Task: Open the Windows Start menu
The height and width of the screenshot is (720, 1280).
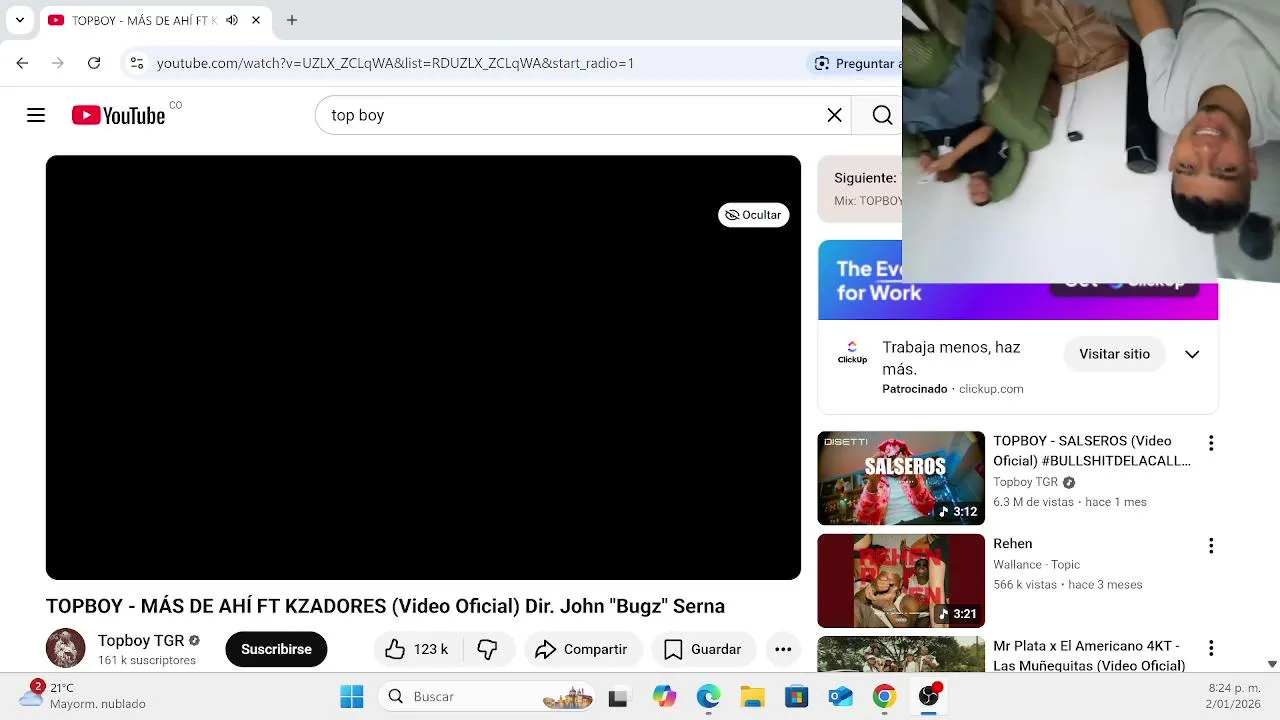Action: click(x=352, y=697)
